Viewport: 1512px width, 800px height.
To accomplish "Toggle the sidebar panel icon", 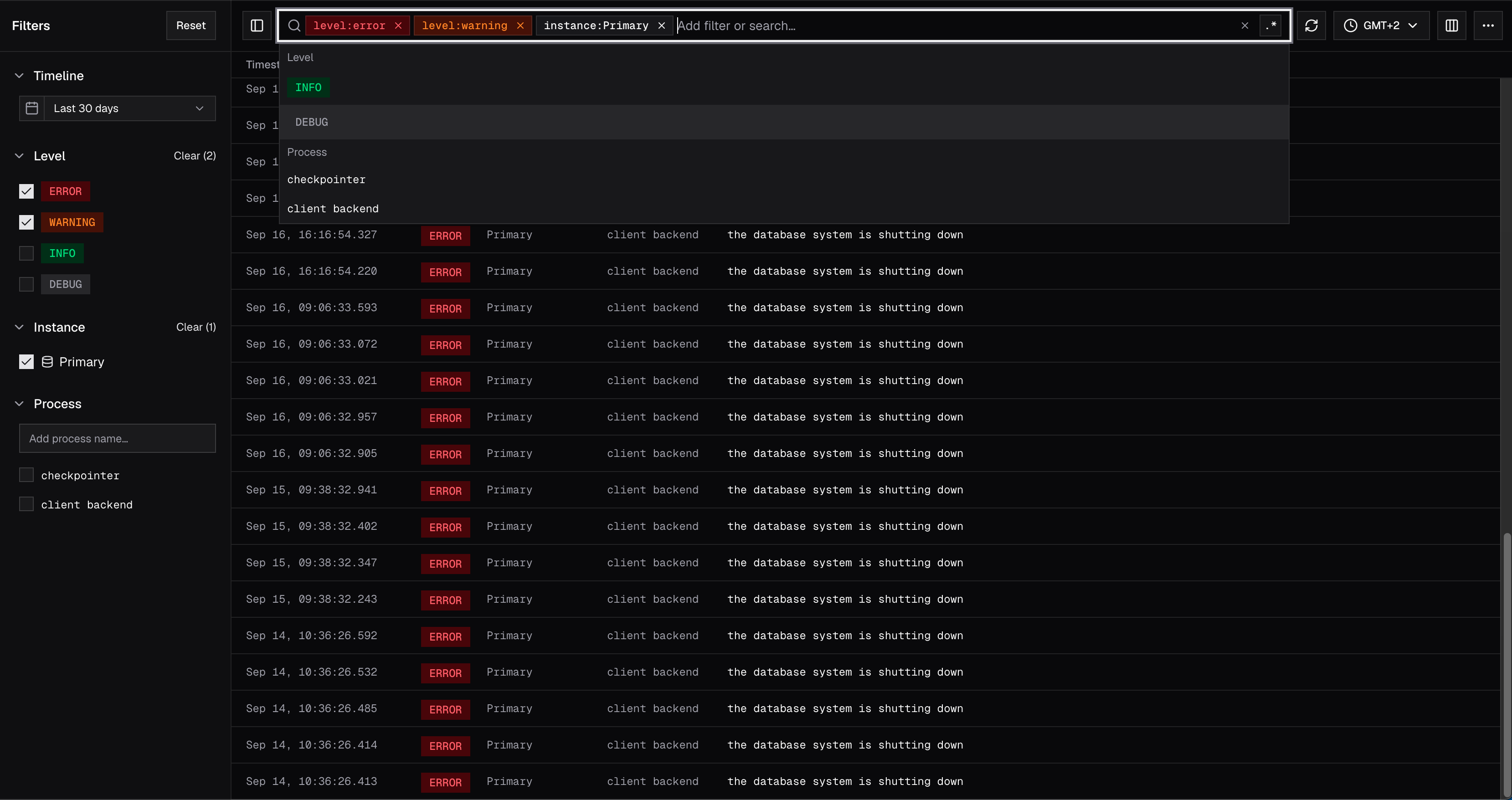I will (257, 25).
